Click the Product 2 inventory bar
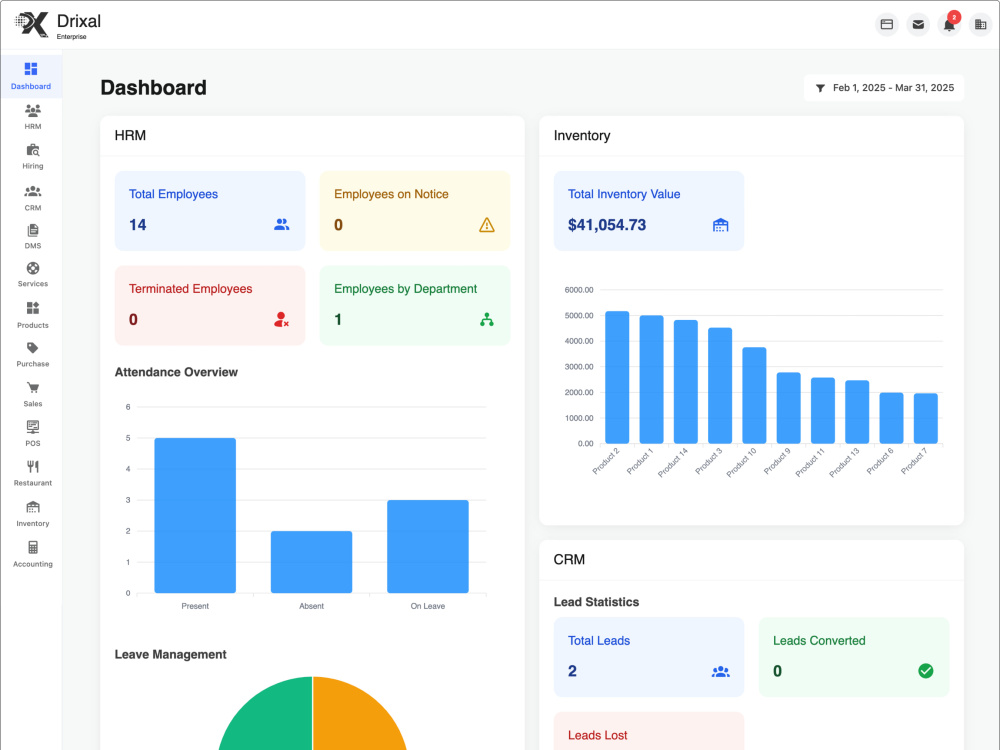The image size is (1000, 750). click(x=617, y=378)
